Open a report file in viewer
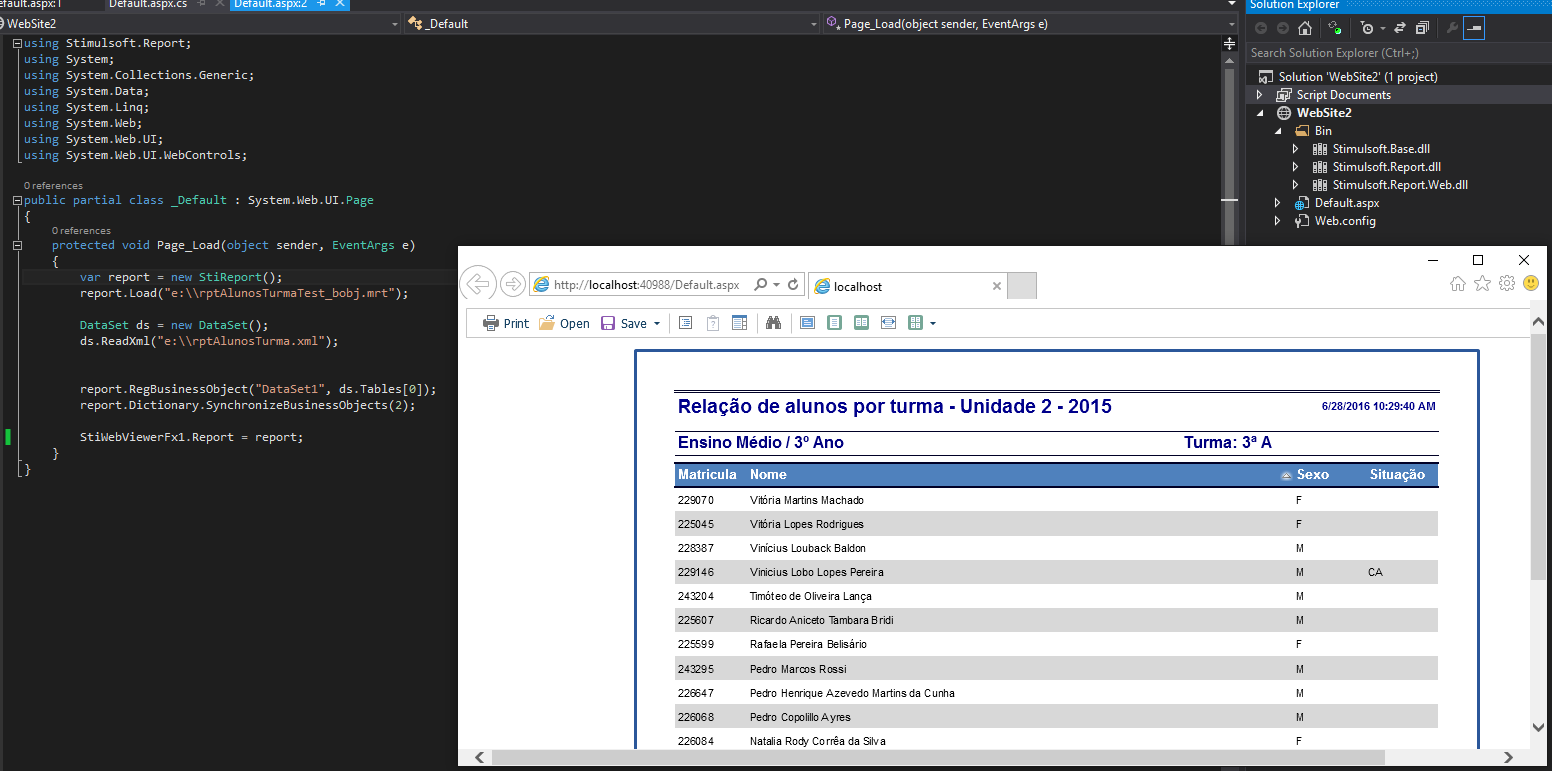 point(564,323)
